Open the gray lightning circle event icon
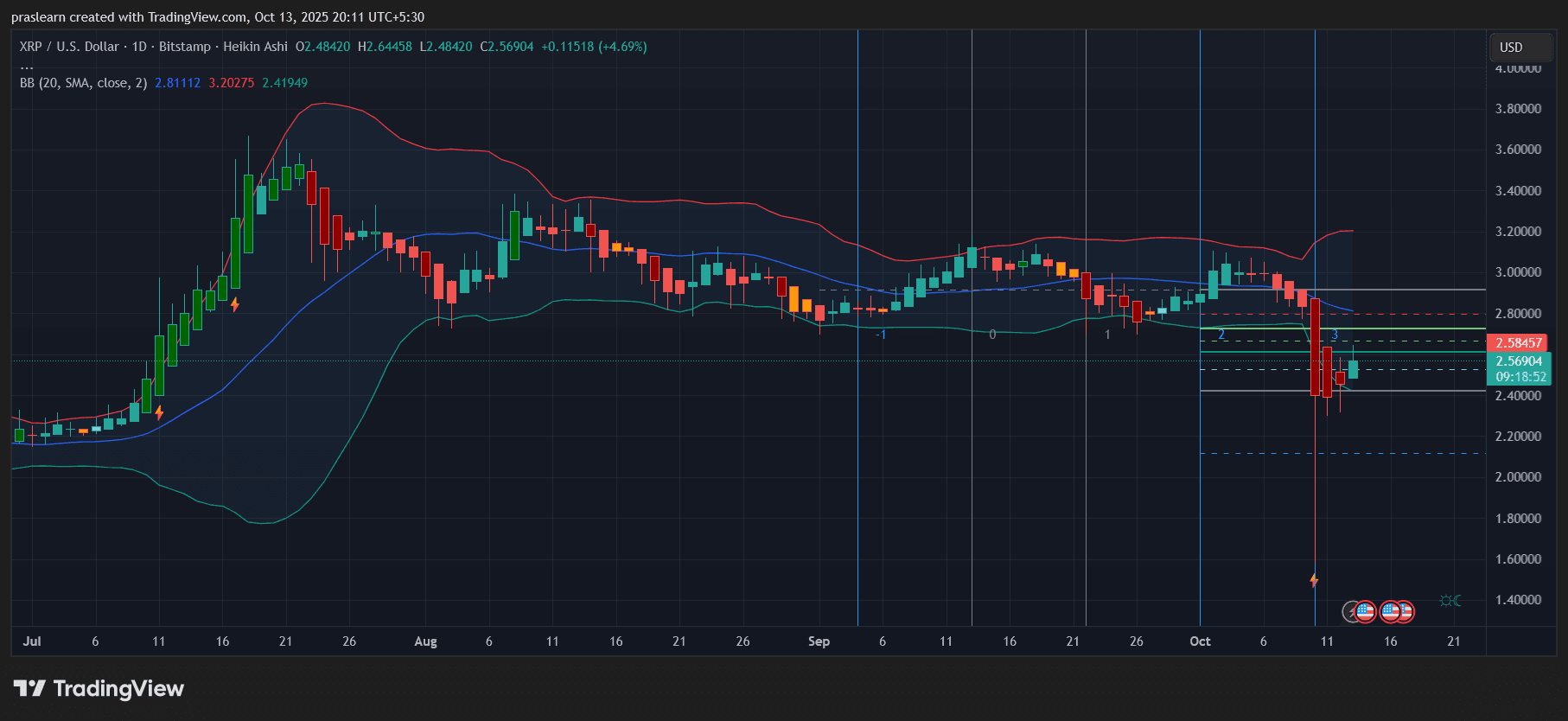The width and height of the screenshot is (1568, 721). click(1350, 612)
